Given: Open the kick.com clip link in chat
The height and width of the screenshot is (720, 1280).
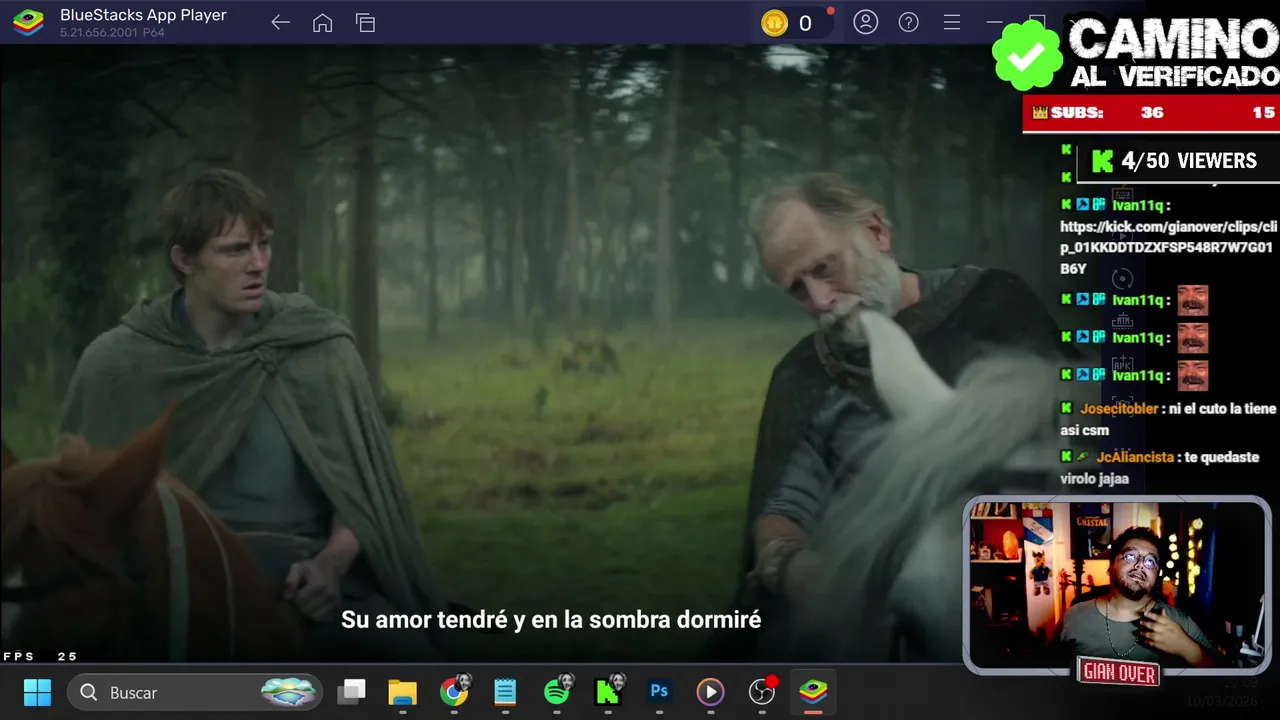Looking at the screenshot, I should 1168,248.
